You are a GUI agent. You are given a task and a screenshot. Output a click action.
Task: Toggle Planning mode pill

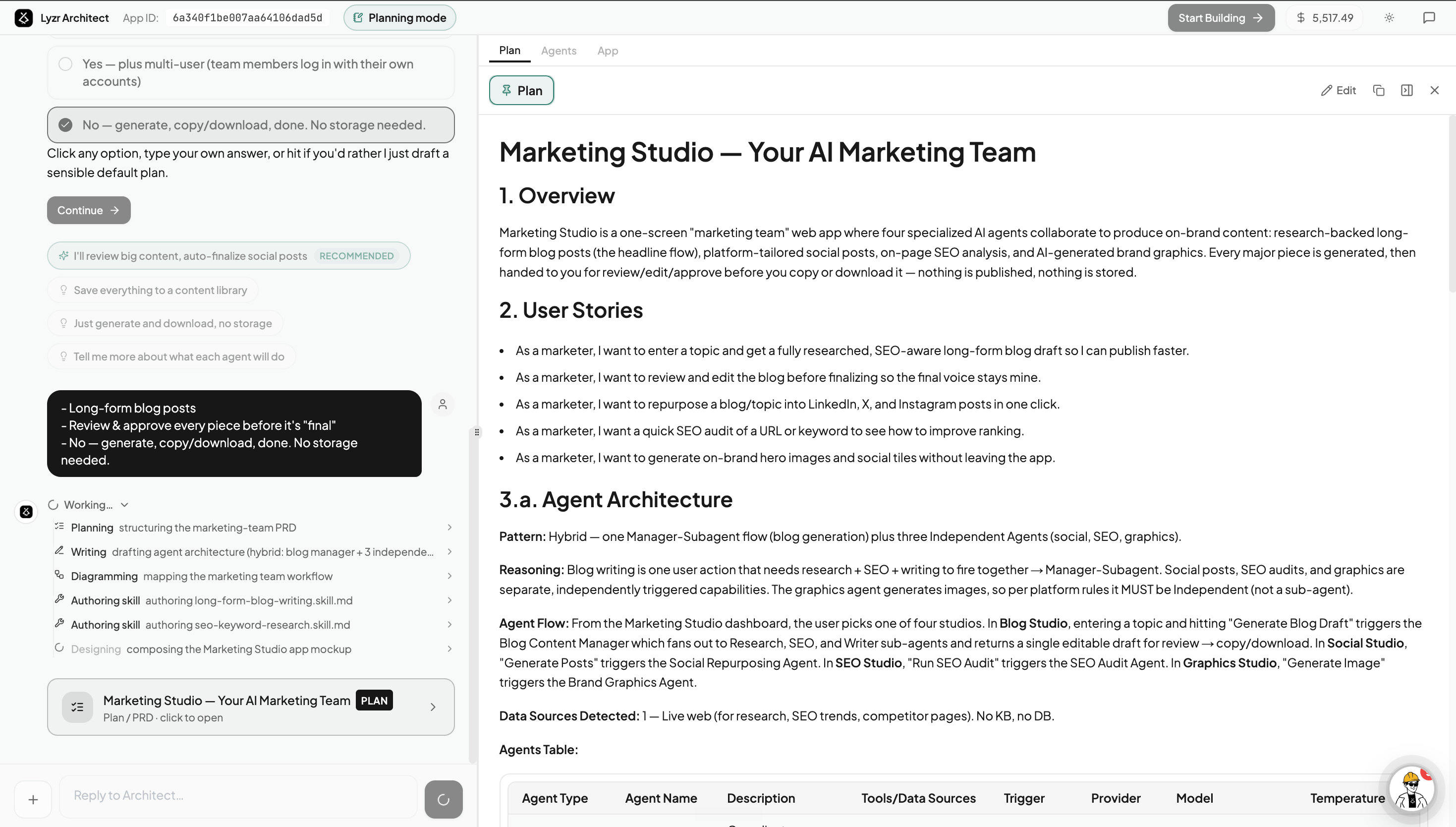click(x=399, y=18)
